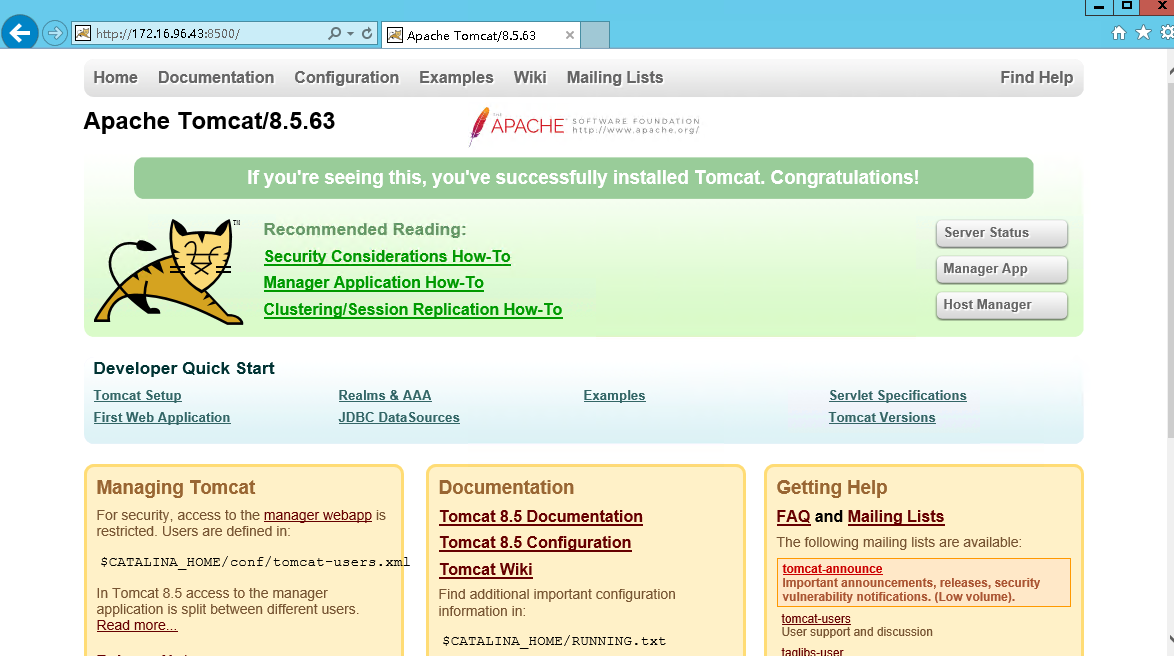Click the browser Forward arrow button
1174x656 pixels.
(x=55, y=34)
